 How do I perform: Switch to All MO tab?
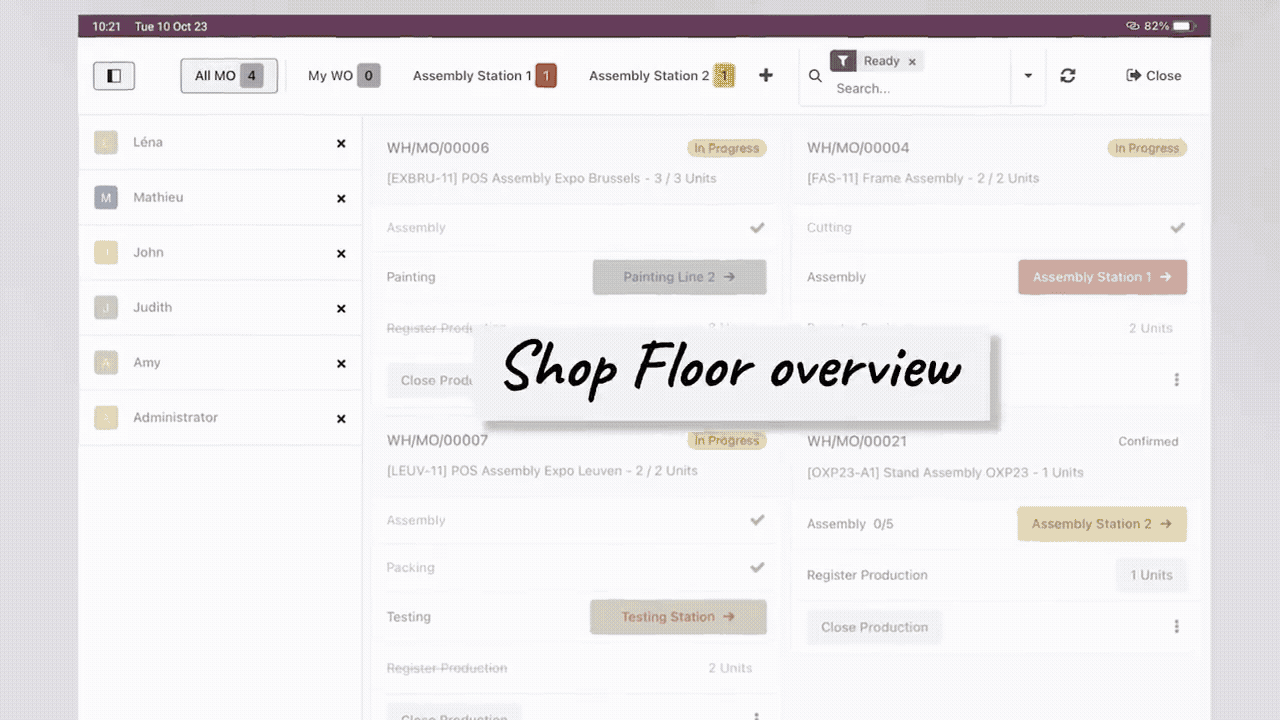228,76
